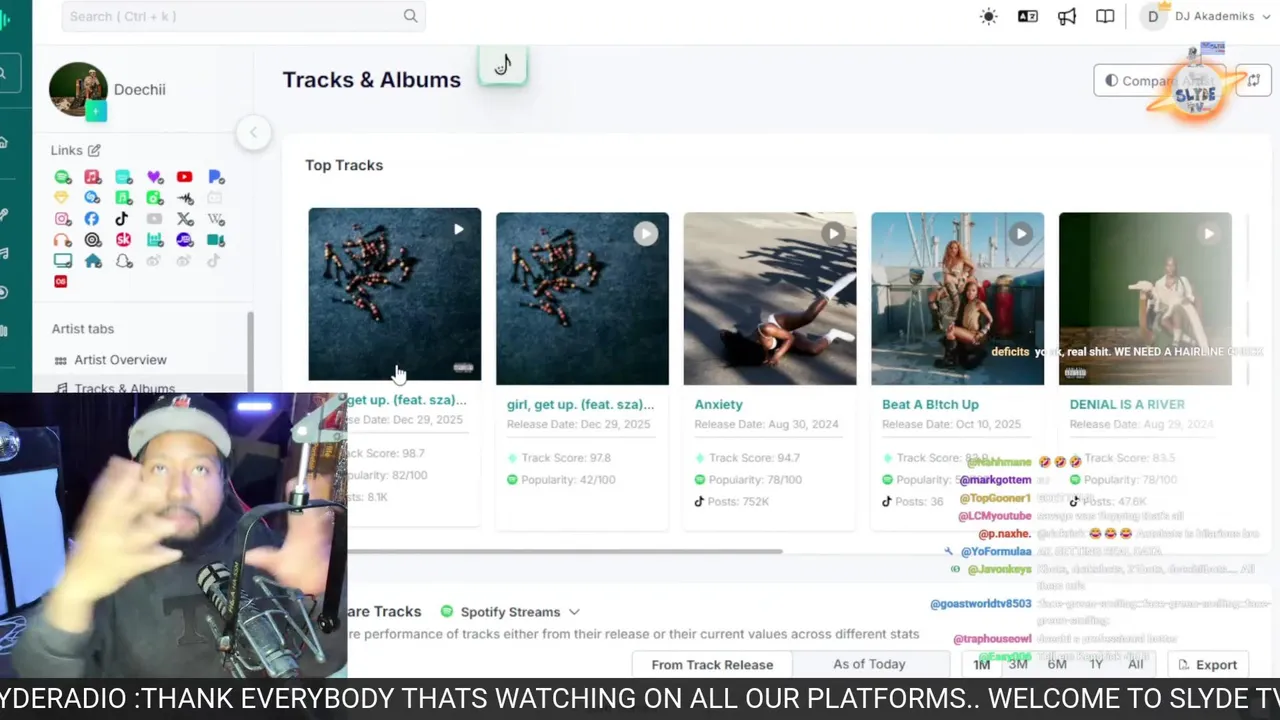Image resolution: width=1280 pixels, height=720 pixels.
Task: Open the blue home link icon
Action: [x=93, y=260]
